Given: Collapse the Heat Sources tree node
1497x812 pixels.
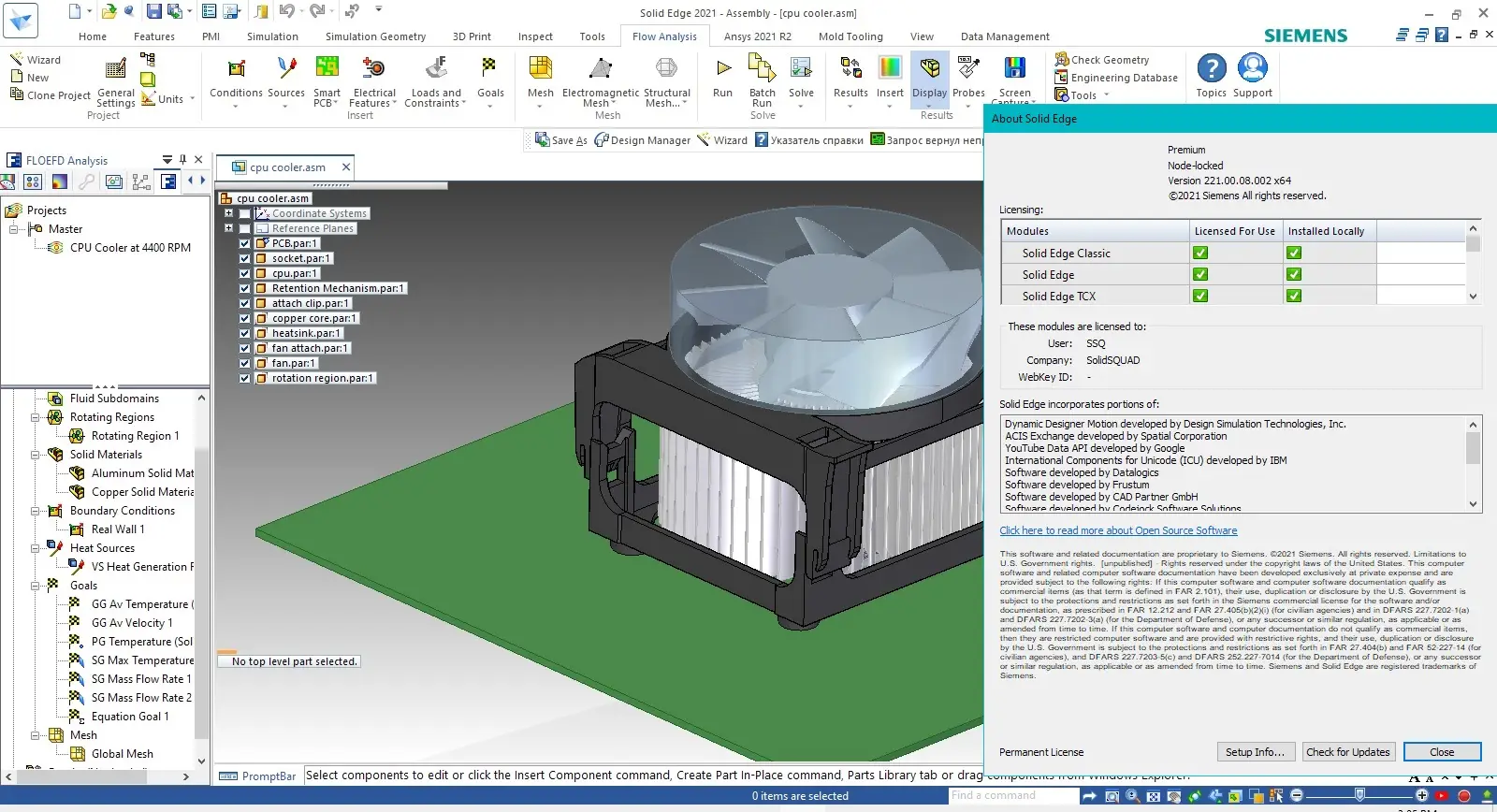Looking at the screenshot, I should click(x=36, y=548).
